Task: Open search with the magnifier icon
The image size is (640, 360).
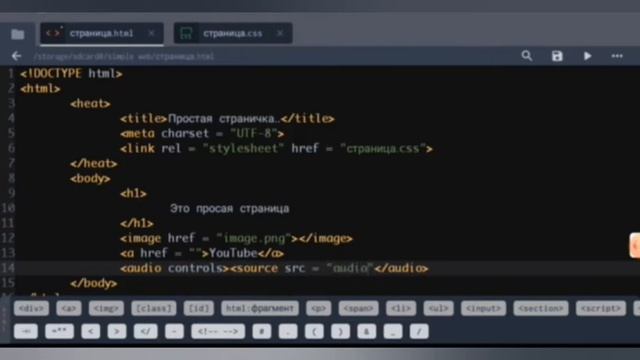Action: point(527,56)
